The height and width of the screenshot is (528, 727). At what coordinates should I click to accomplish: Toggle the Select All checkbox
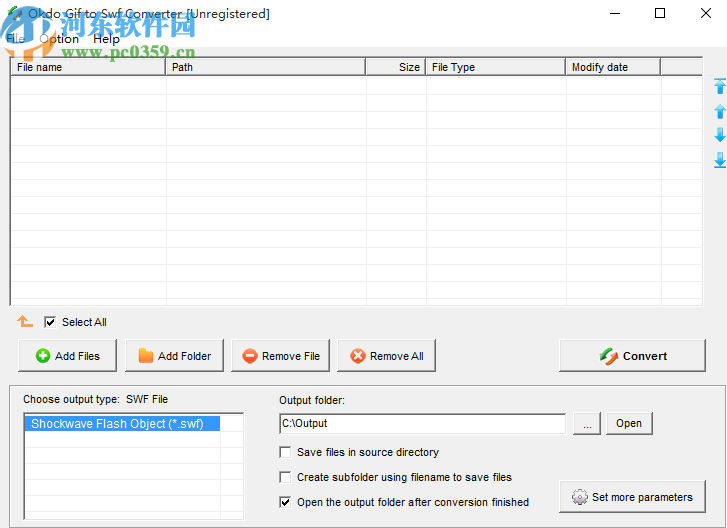pos(50,322)
